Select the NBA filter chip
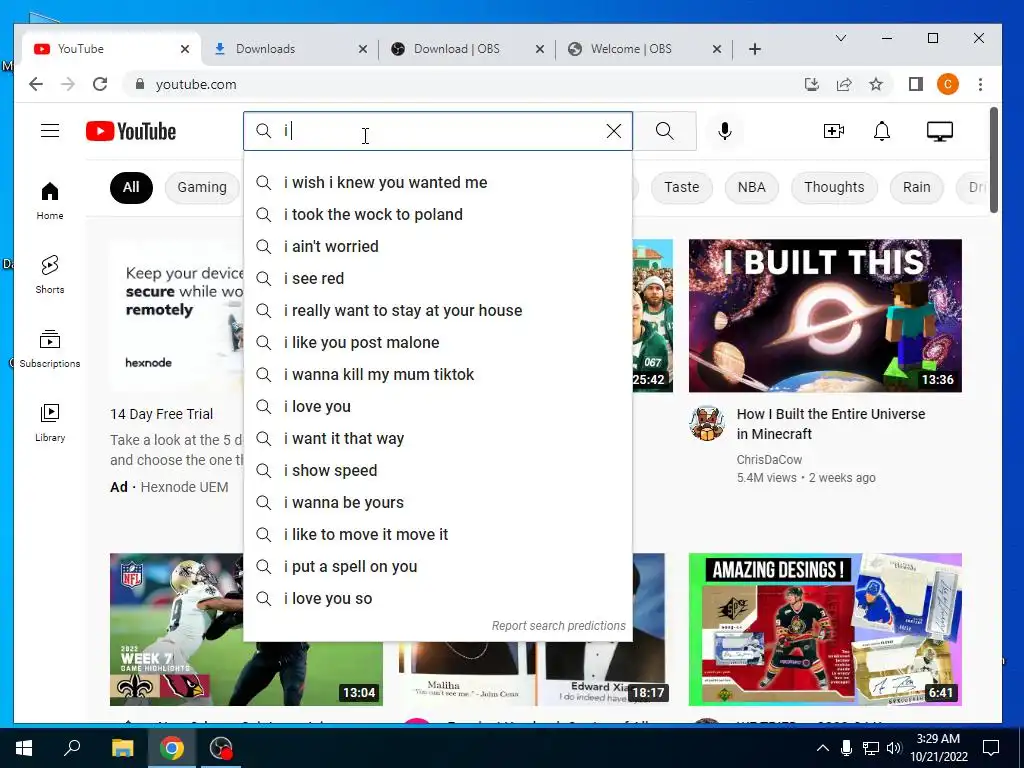 (x=752, y=187)
